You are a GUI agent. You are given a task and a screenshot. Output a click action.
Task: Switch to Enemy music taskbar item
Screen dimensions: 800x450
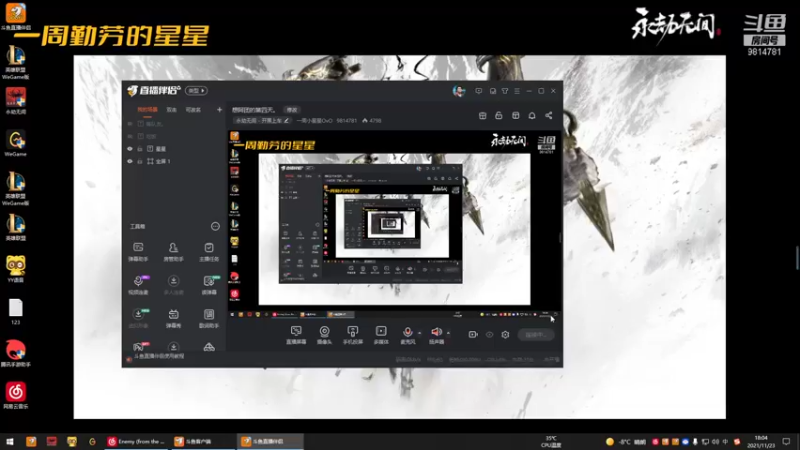(x=137, y=441)
